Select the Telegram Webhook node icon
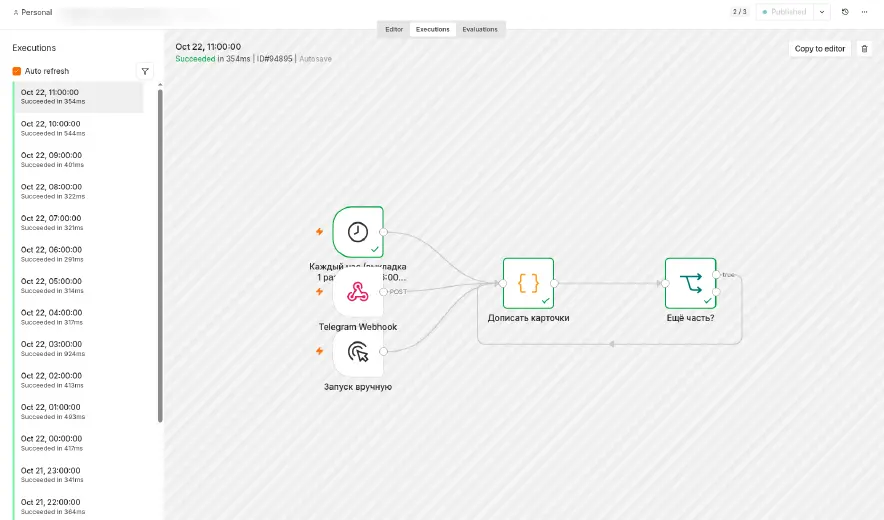Image resolution: width=884 pixels, height=520 pixels. [x=358, y=292]
